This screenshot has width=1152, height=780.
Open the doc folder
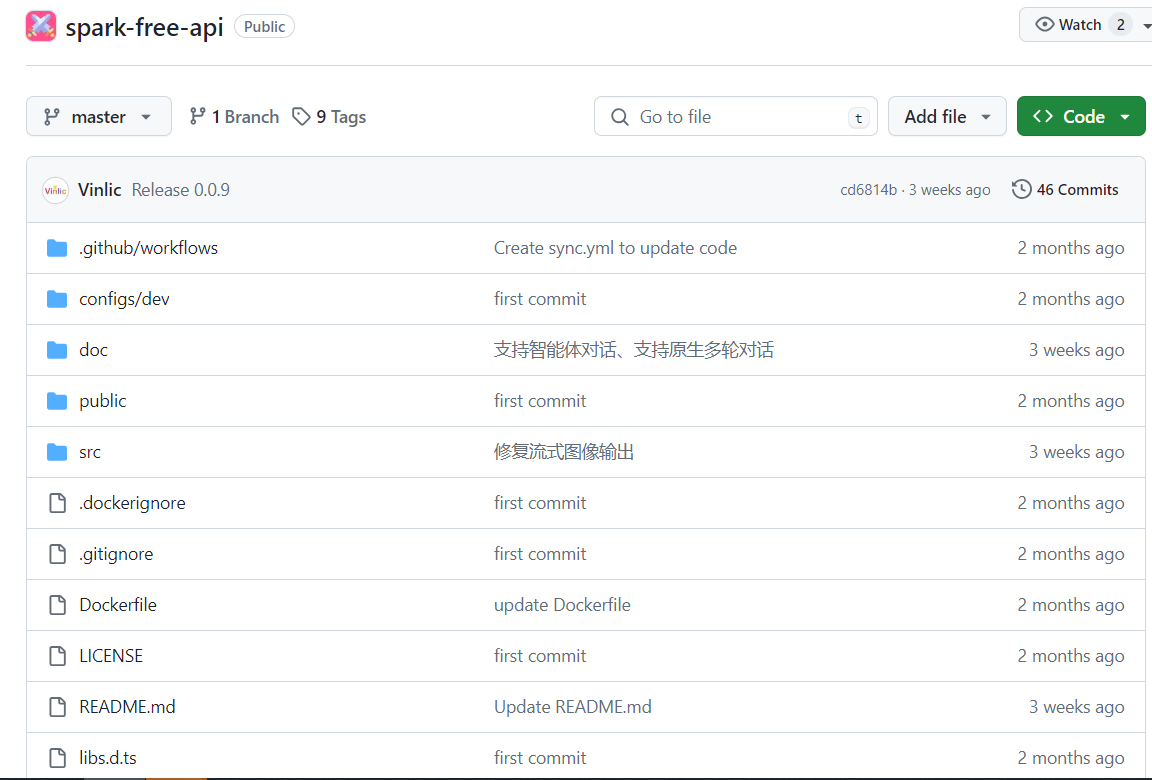[93, 349]
